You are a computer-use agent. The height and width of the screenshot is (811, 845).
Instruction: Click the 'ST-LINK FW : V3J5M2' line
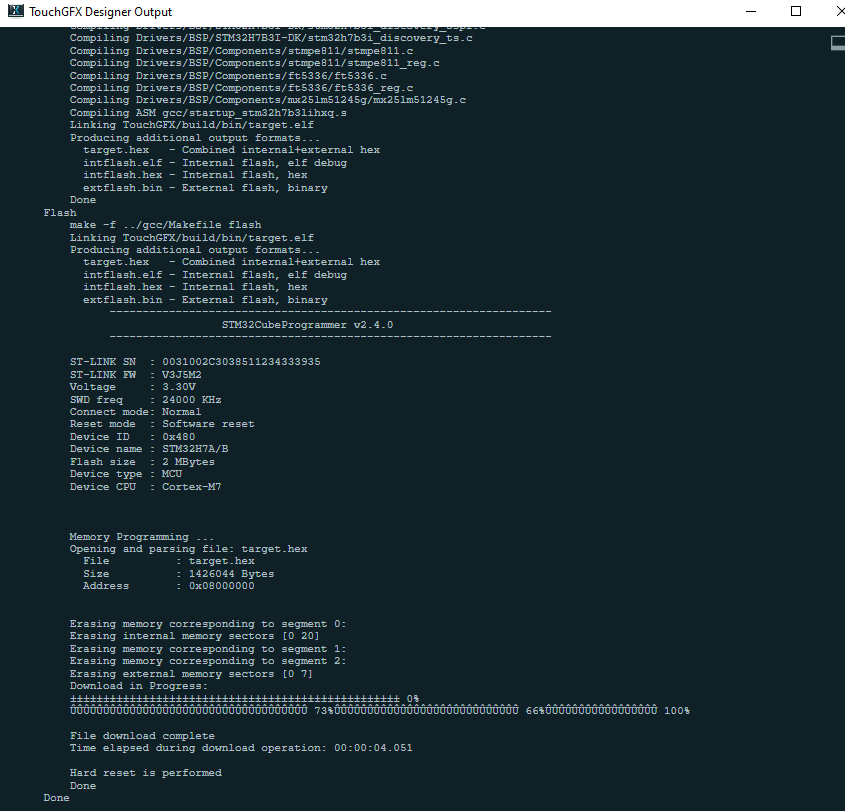pyautogui.click(x=135, y=375)
